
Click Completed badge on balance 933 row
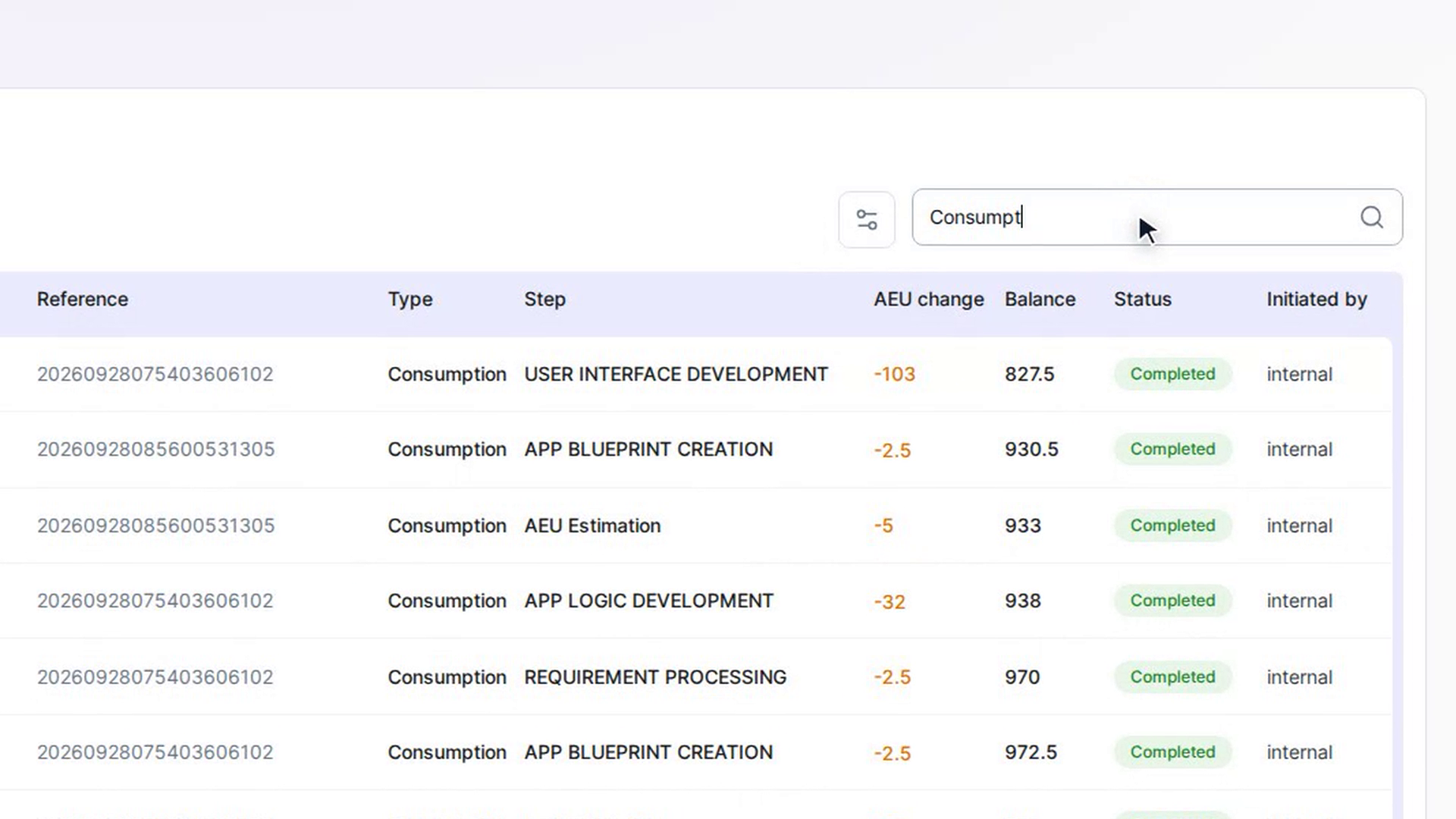pyautogui.click(x=1172, y=526)
